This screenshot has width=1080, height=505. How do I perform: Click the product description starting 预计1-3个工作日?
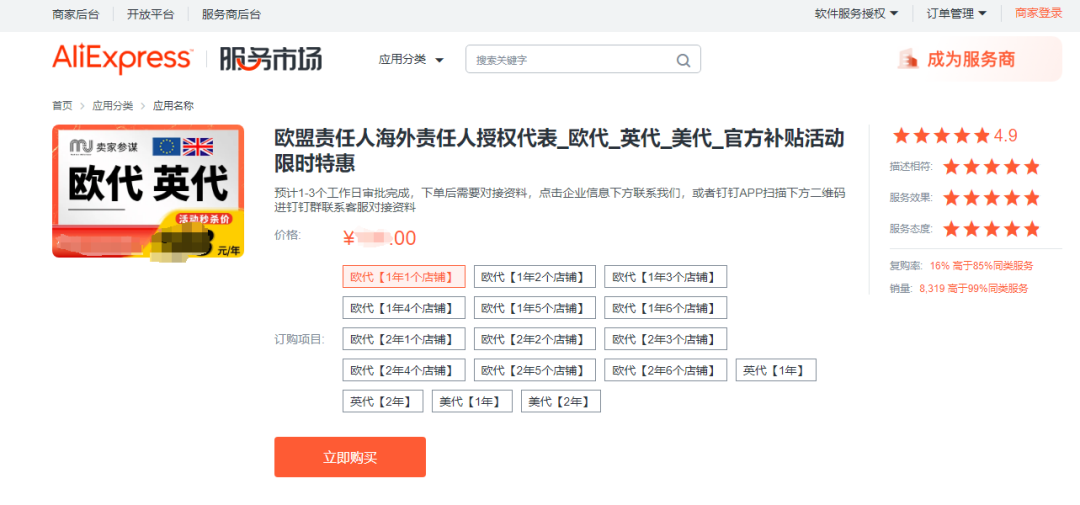(559, 200)
